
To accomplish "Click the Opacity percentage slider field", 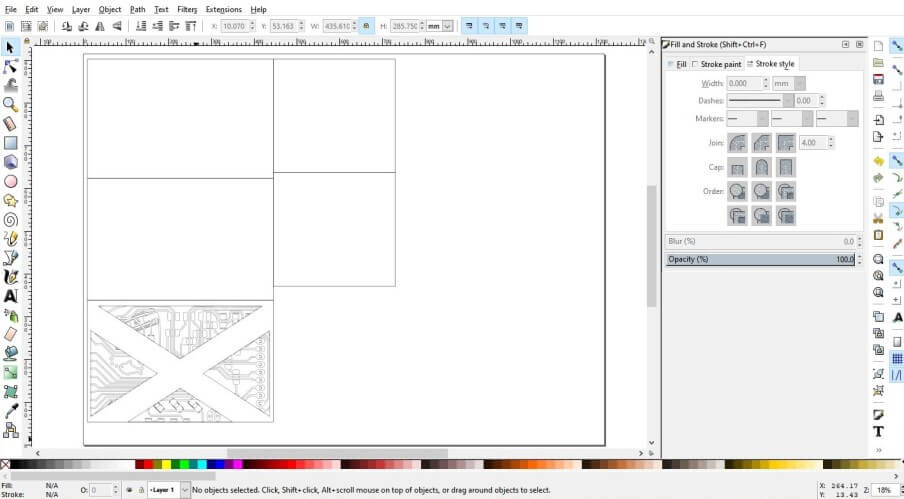I will coord(758,259).
